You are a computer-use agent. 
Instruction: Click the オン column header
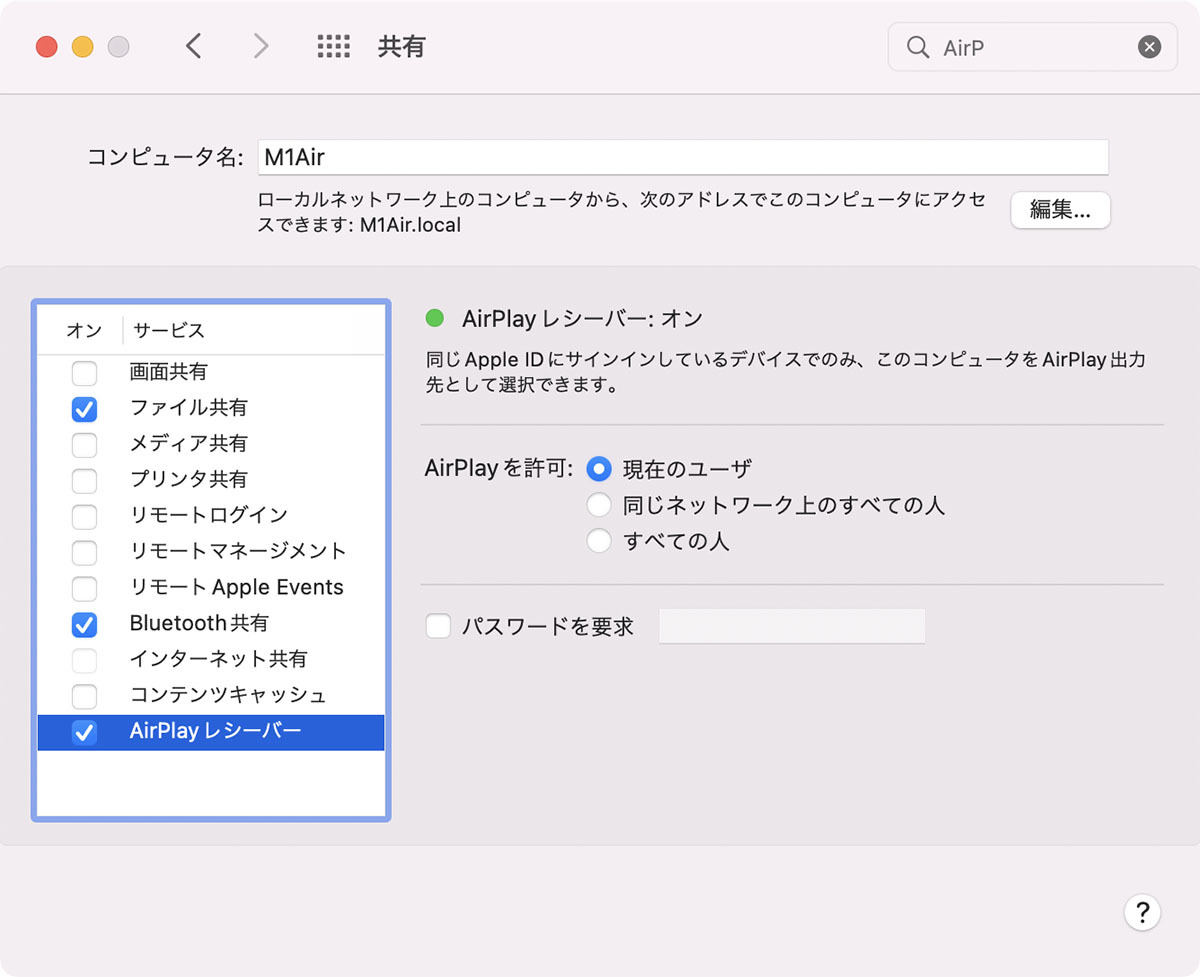click(x=84, y=330)
